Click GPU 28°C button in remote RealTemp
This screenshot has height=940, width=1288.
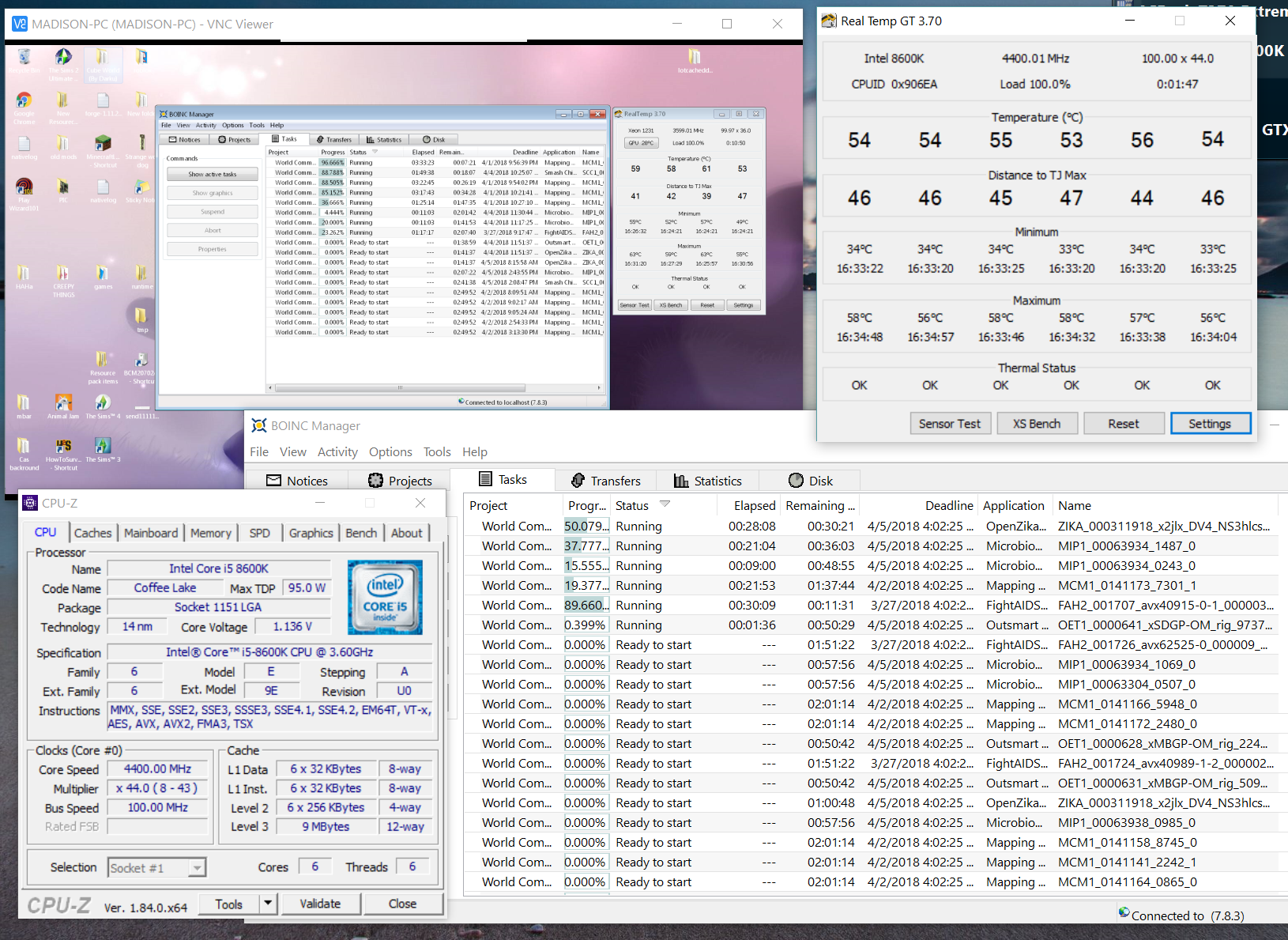click(641, 143)
